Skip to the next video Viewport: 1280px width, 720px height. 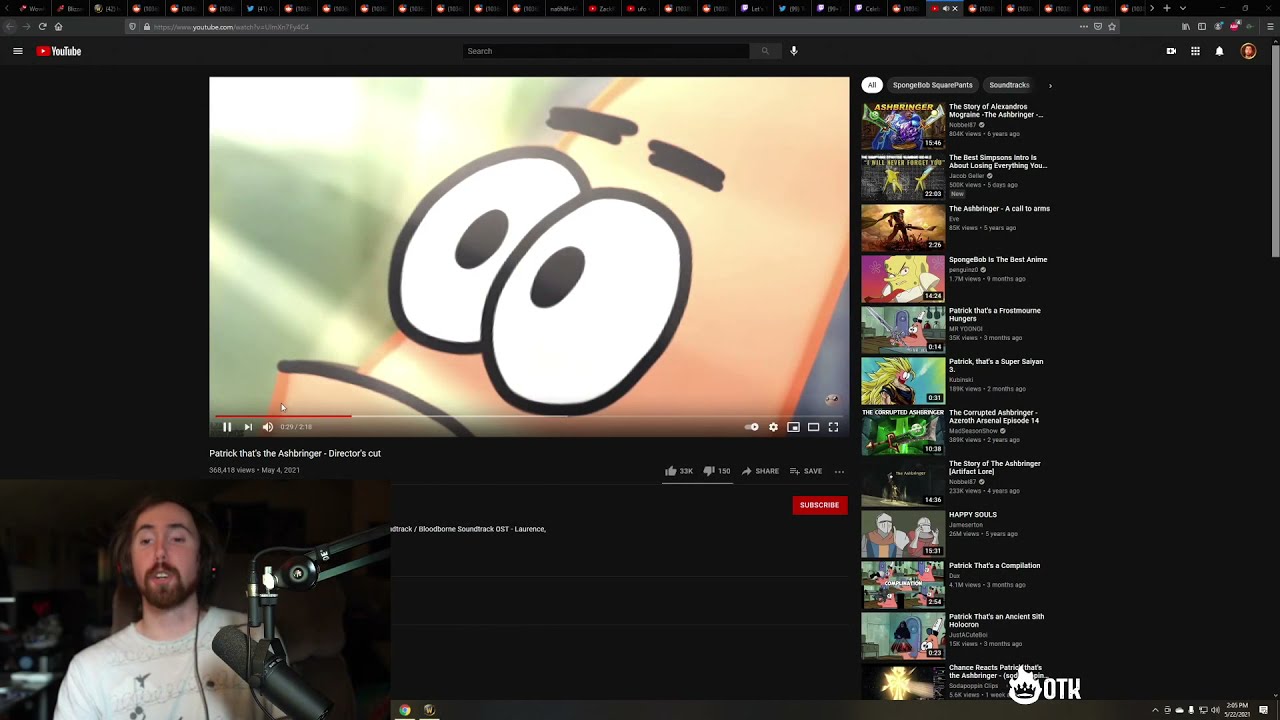click(x=248, y=427)
